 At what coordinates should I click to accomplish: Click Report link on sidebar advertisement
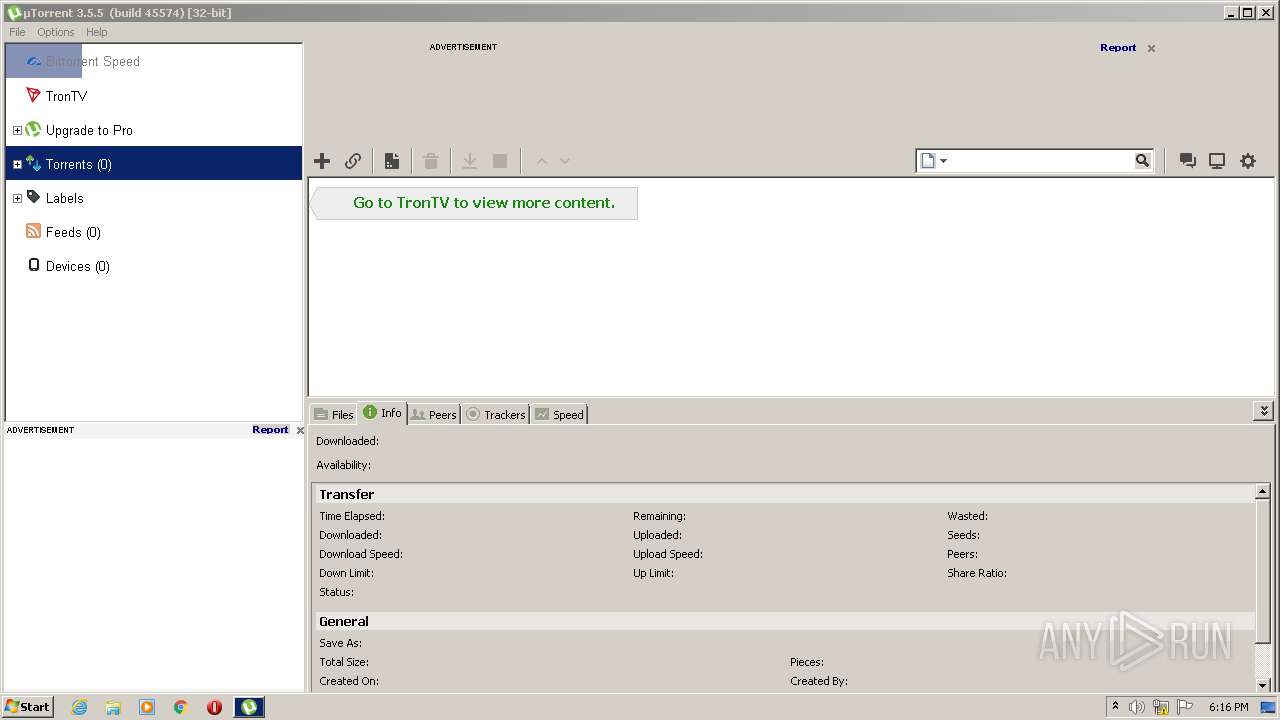270,429
